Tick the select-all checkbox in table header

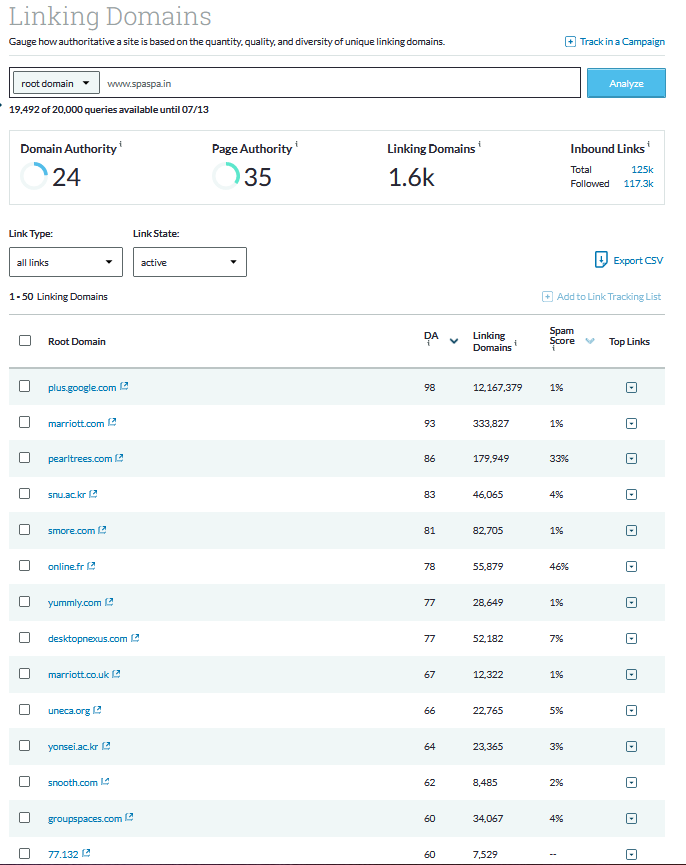25,341
